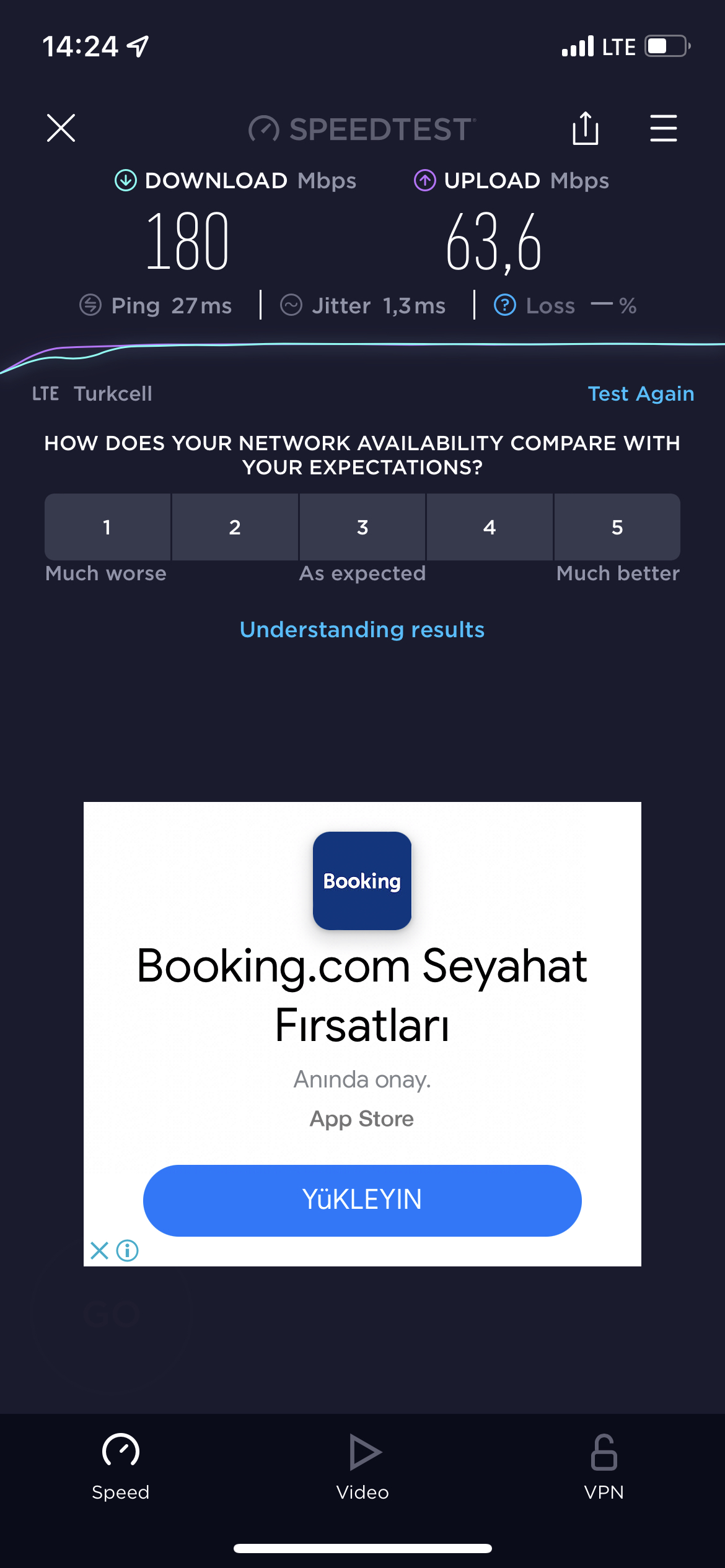Tap the Jitter icon
The height and width of the screenshot is (1568, 725).
(x=291, y=305)
